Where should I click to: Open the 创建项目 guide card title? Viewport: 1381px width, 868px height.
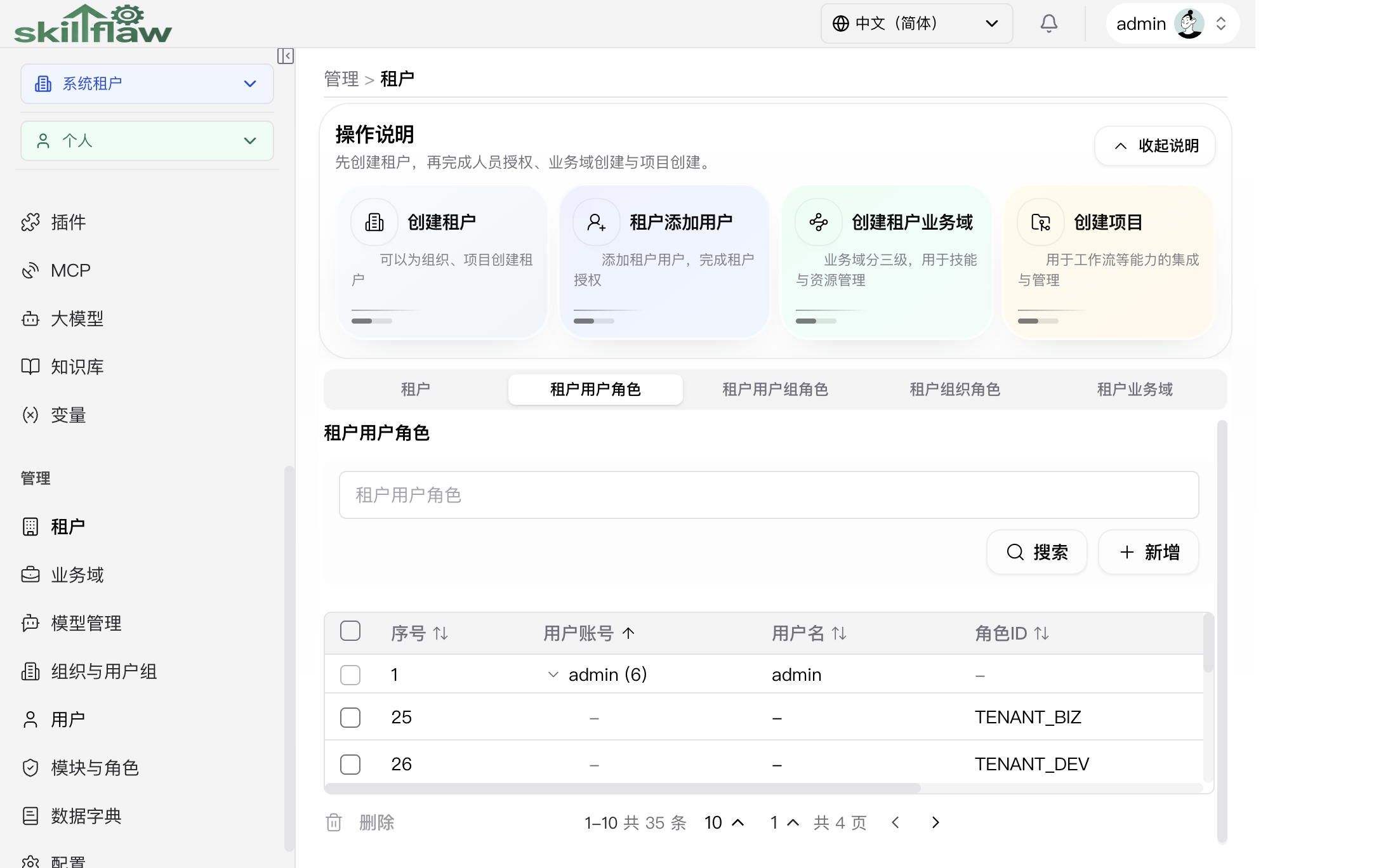(x=1108, y=222)
